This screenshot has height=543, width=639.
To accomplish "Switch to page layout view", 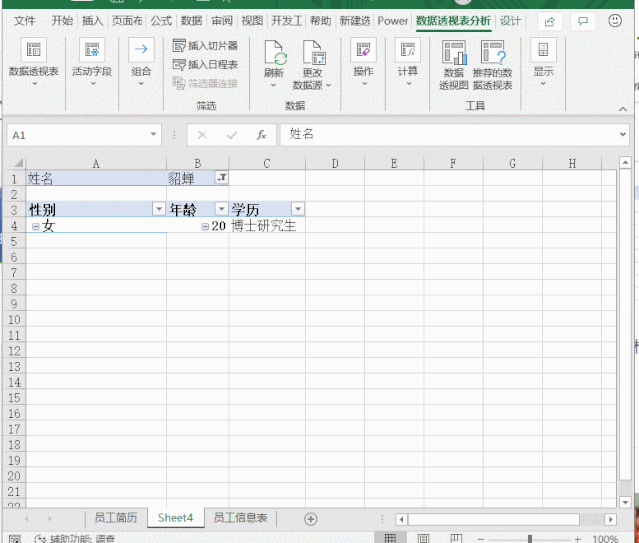I will coord(423,538).
